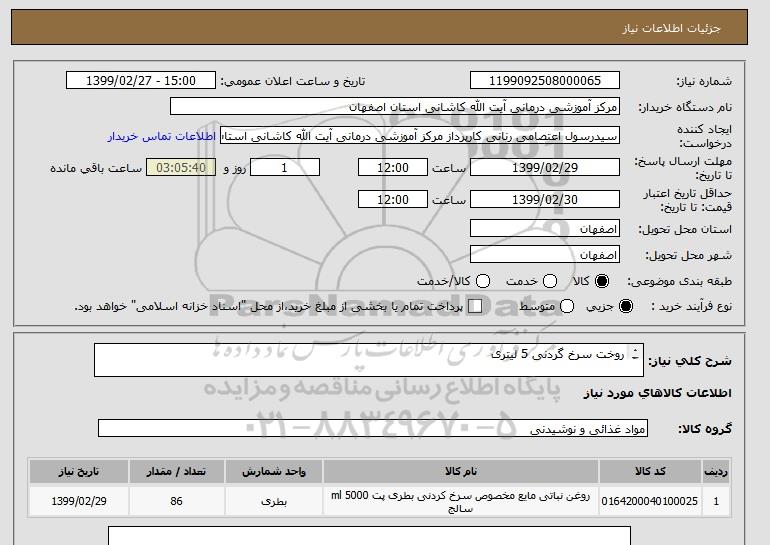Click the response deadline date 1399/02/29 field
Viewport: 770px width, 545px height.
pos(545,167)
